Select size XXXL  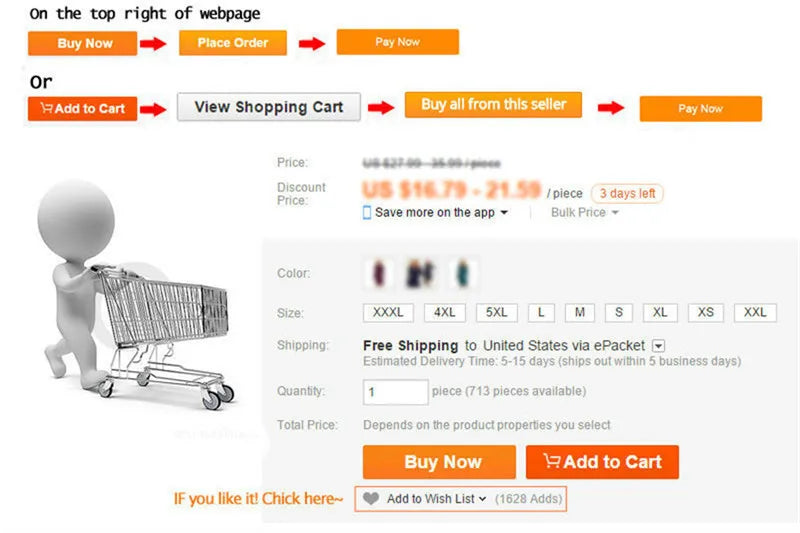point(387,313)
